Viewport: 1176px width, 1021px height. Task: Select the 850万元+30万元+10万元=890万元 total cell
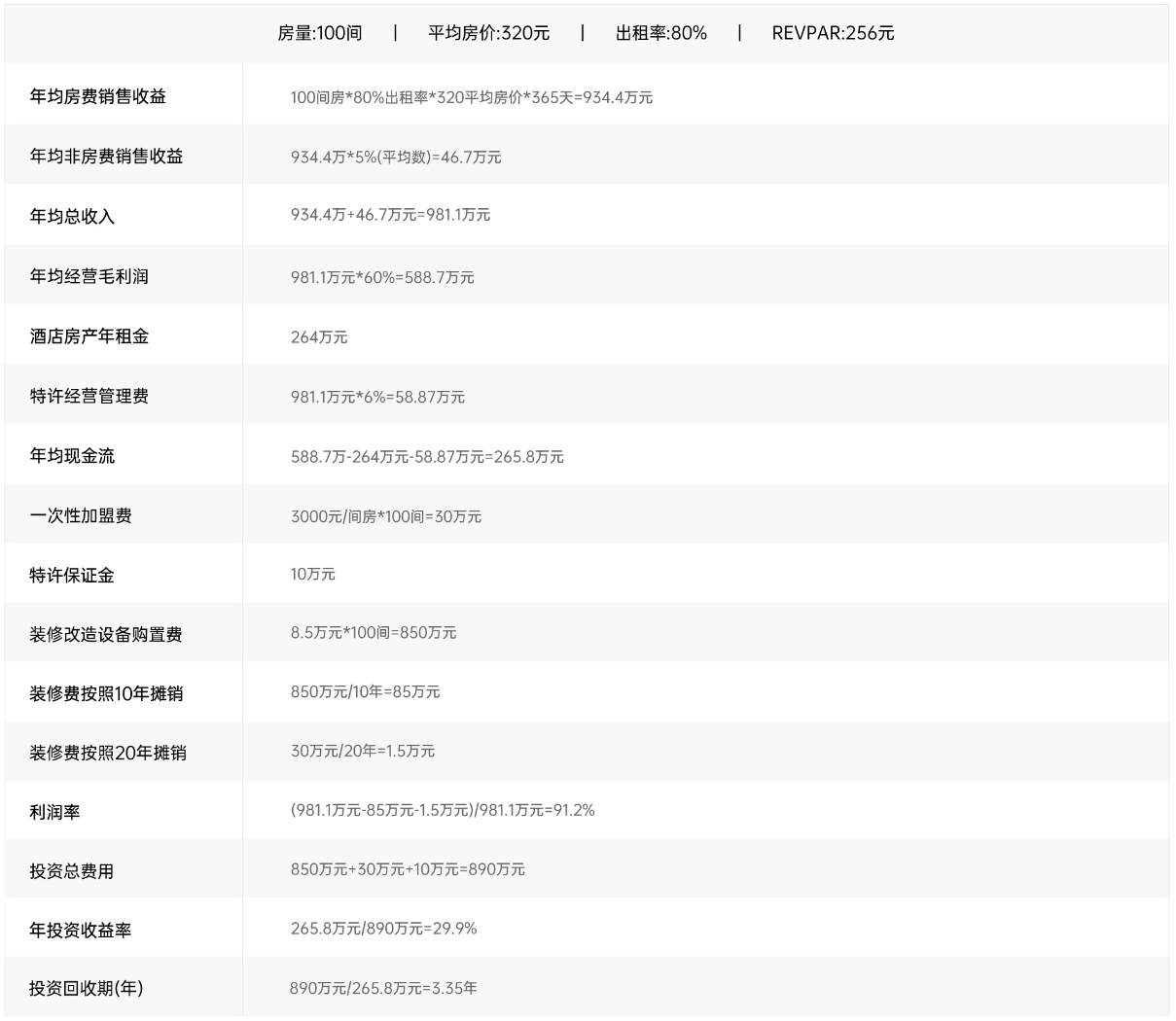[x=408, y=870]
